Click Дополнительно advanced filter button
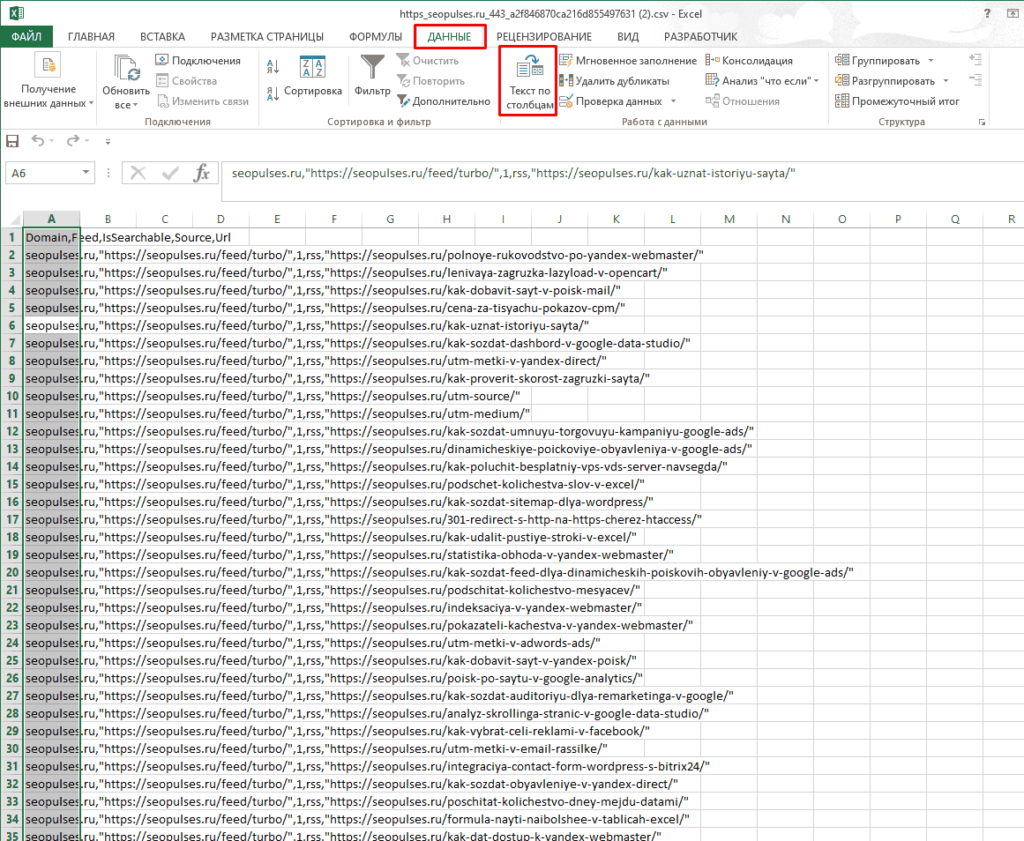1024x841 pixels. 443,101
